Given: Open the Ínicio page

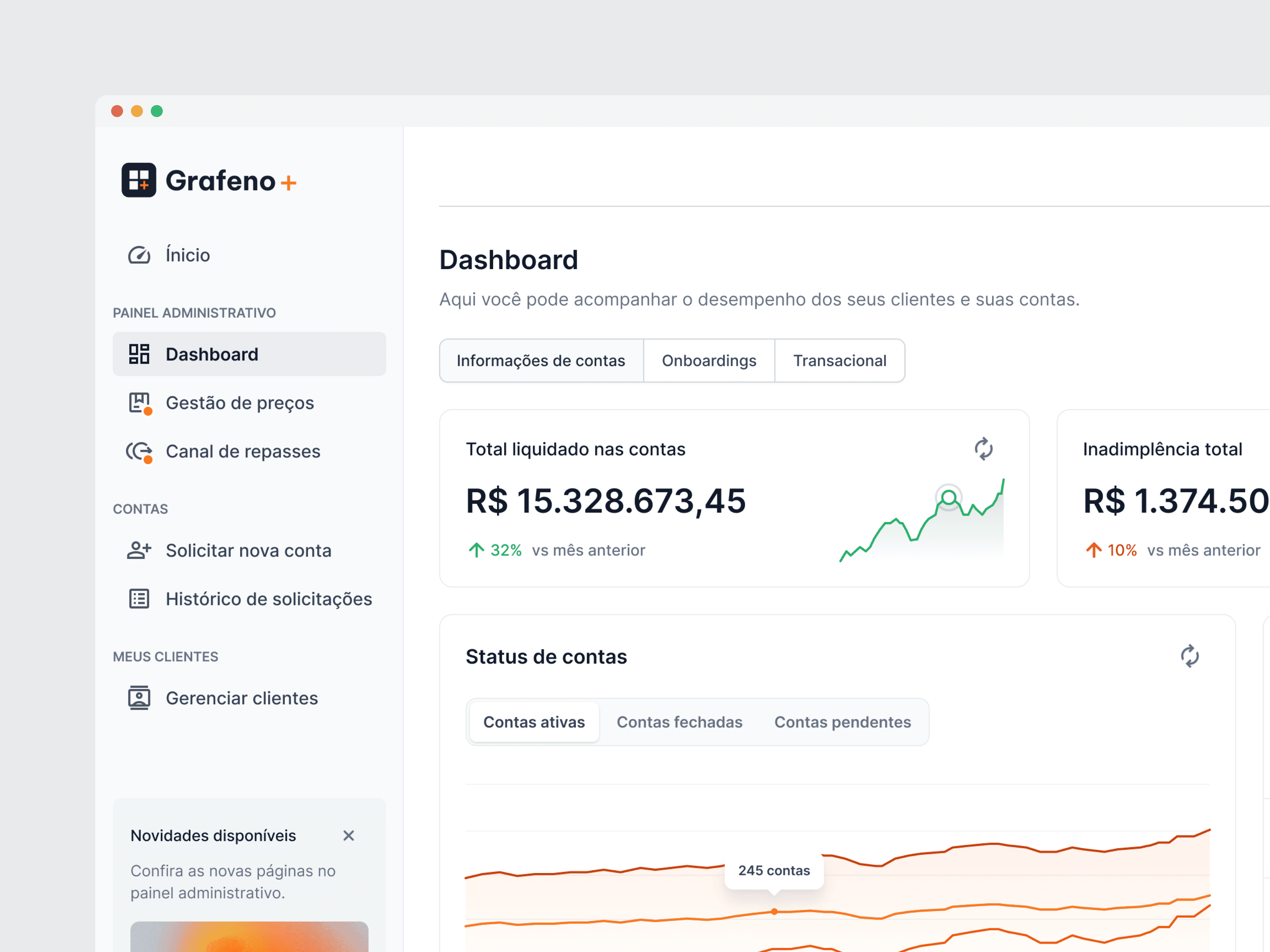Looking at the screenshot, I should coord(249,255).
